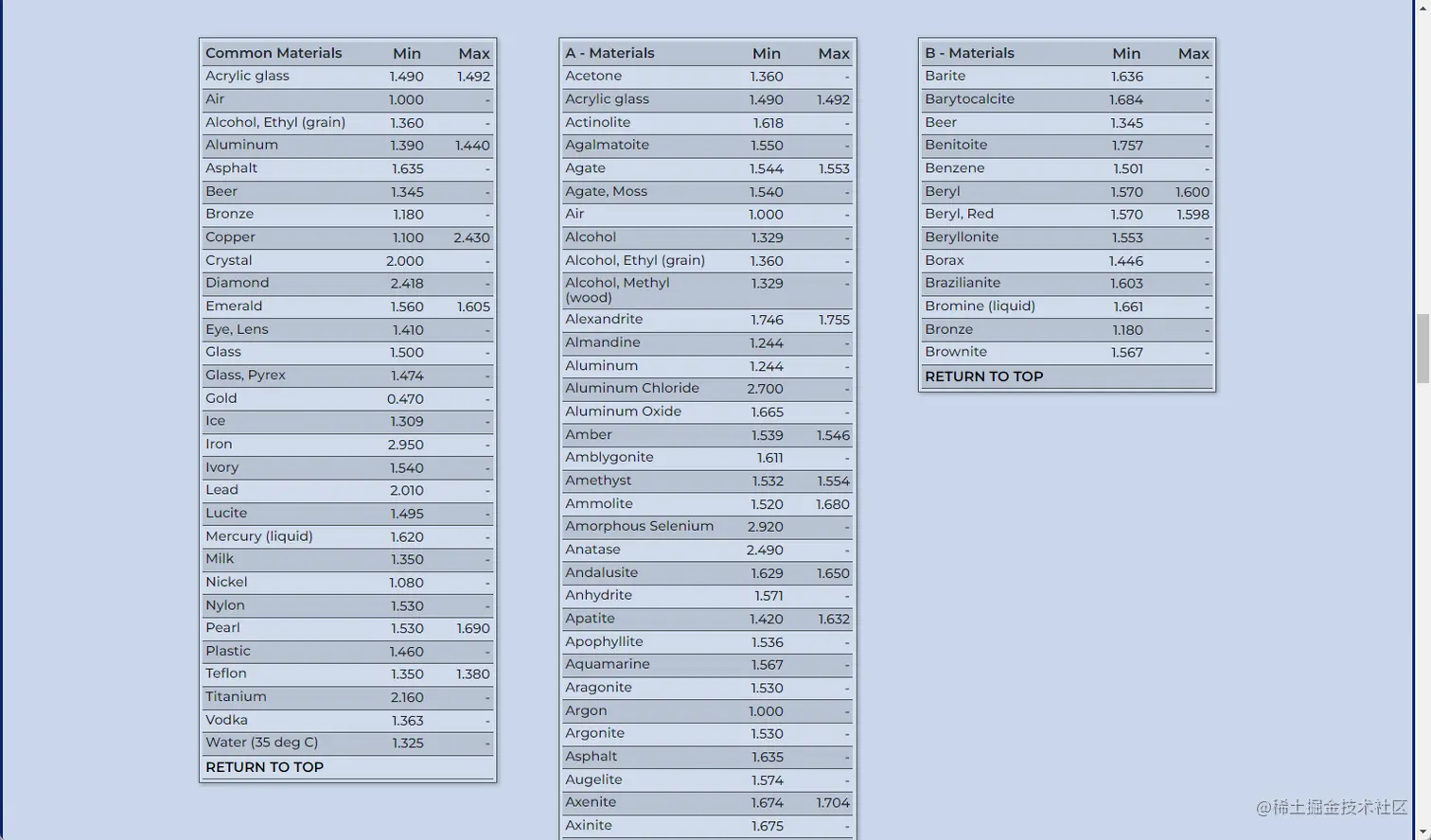Click Gold's Min value 0.470
1431x840 pixels.
[405, 399]
